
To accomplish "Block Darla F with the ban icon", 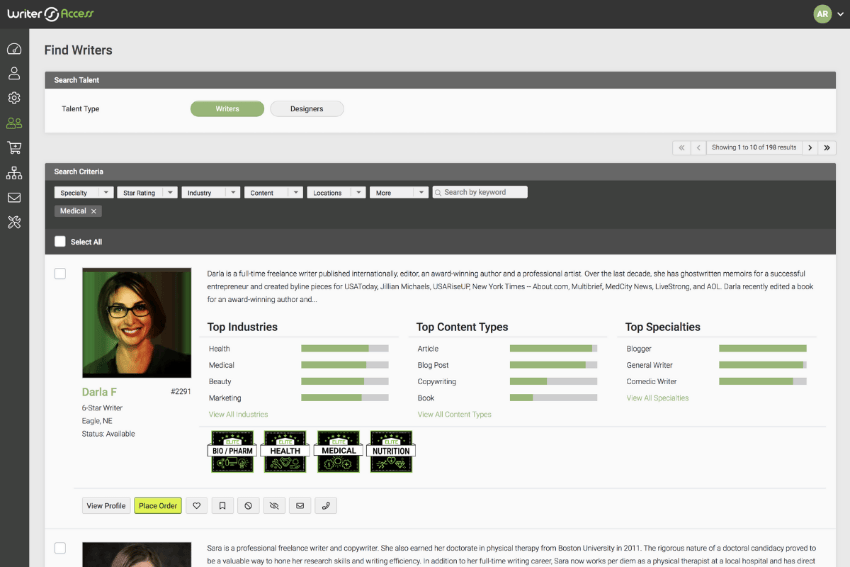I will [248, 506].
